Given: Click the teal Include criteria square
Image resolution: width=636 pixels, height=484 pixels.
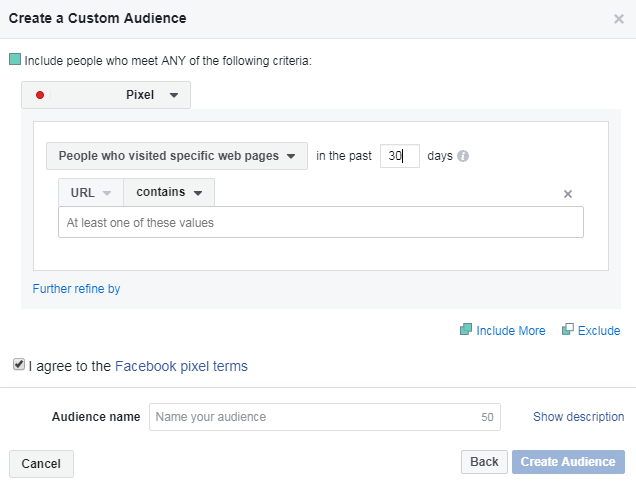Looking at the screenshot, I should 15,59.
